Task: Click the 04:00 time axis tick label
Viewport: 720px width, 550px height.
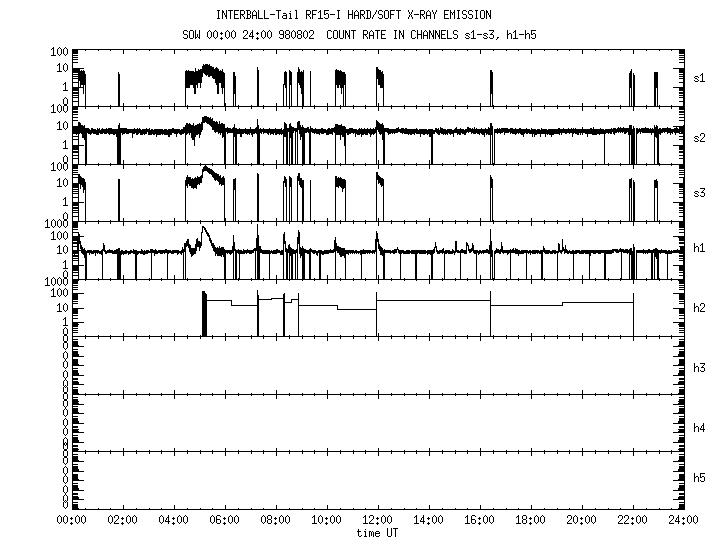Action: click(x=173, y=521)
